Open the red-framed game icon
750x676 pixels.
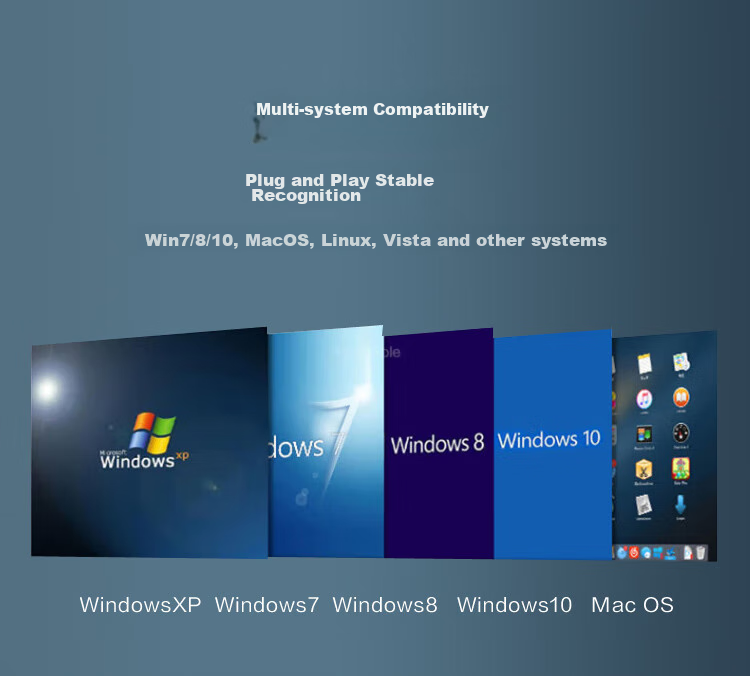coord(681,468)
